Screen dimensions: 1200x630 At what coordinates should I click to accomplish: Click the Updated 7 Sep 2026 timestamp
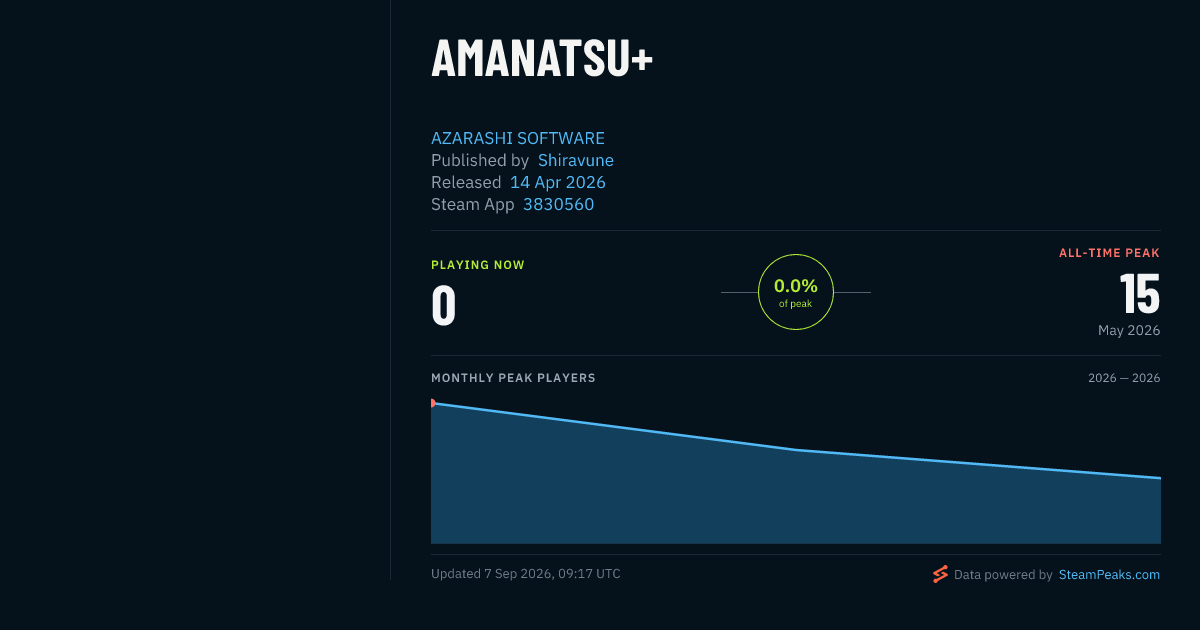pyautogui.click(x=526, y=574)
